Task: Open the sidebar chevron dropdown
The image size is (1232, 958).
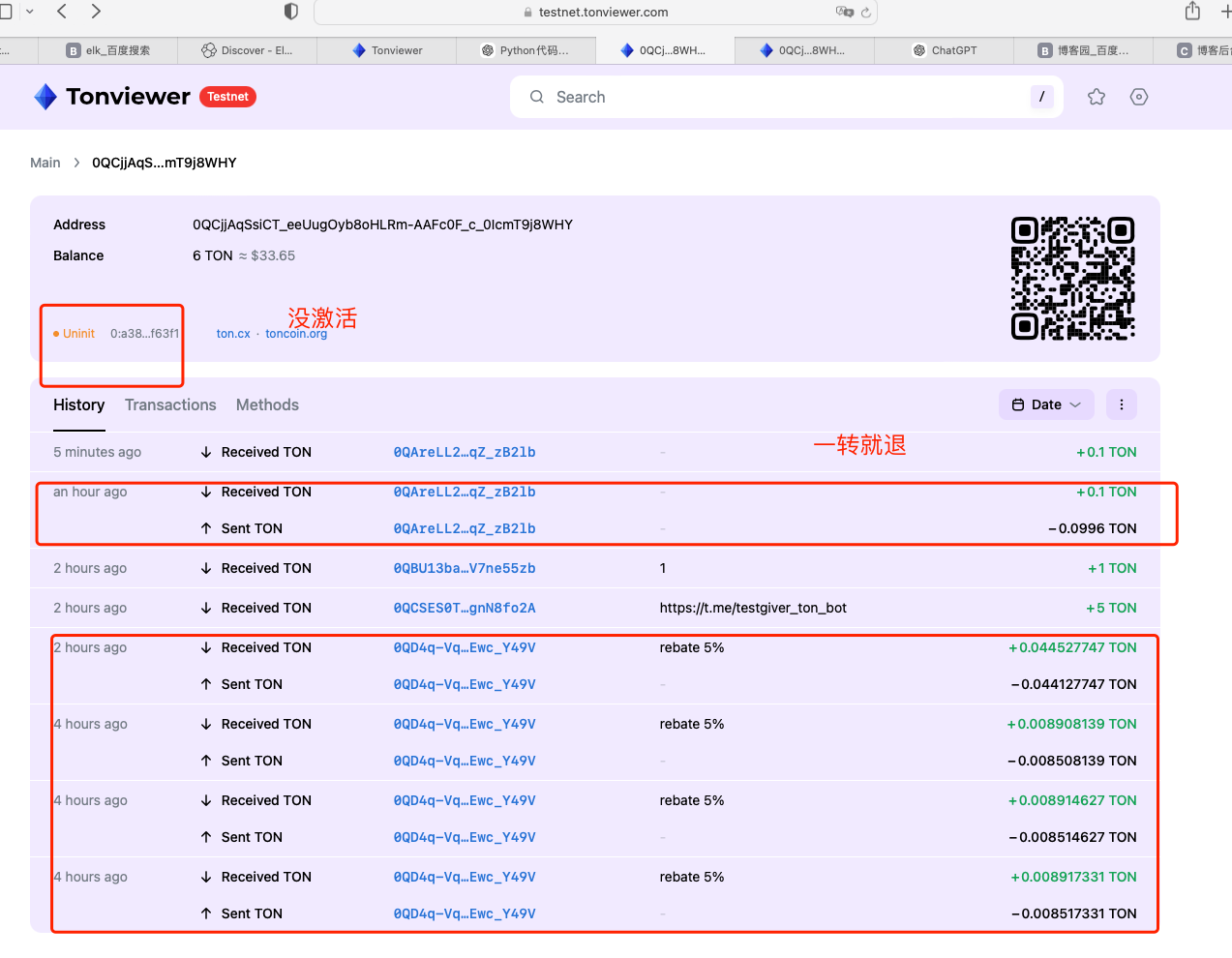Action: click(x=29, y=12)
